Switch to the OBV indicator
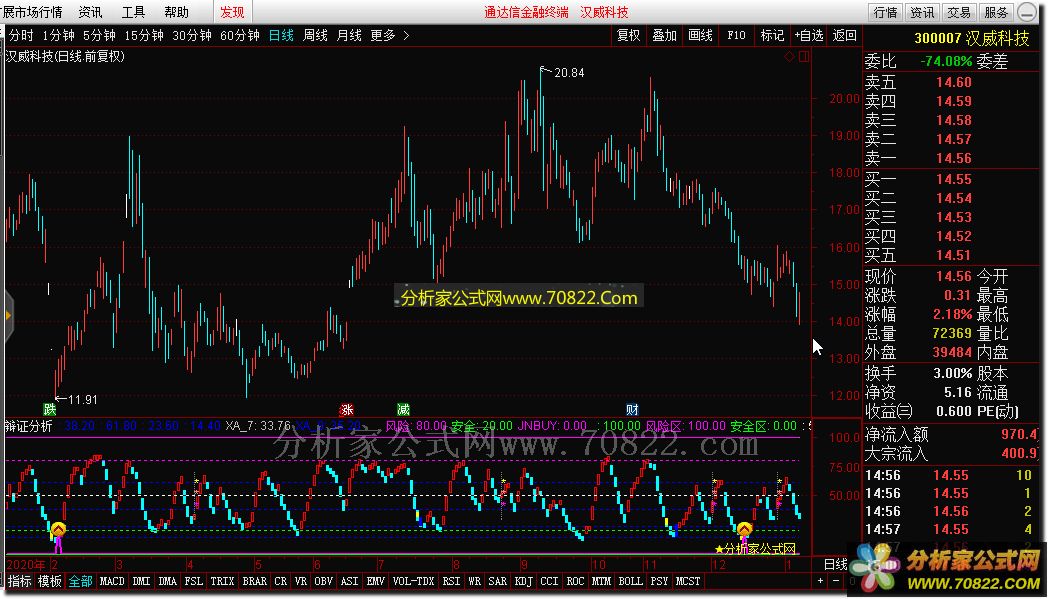This screenshot has width=1049, height=599. [x=323, y=581]
